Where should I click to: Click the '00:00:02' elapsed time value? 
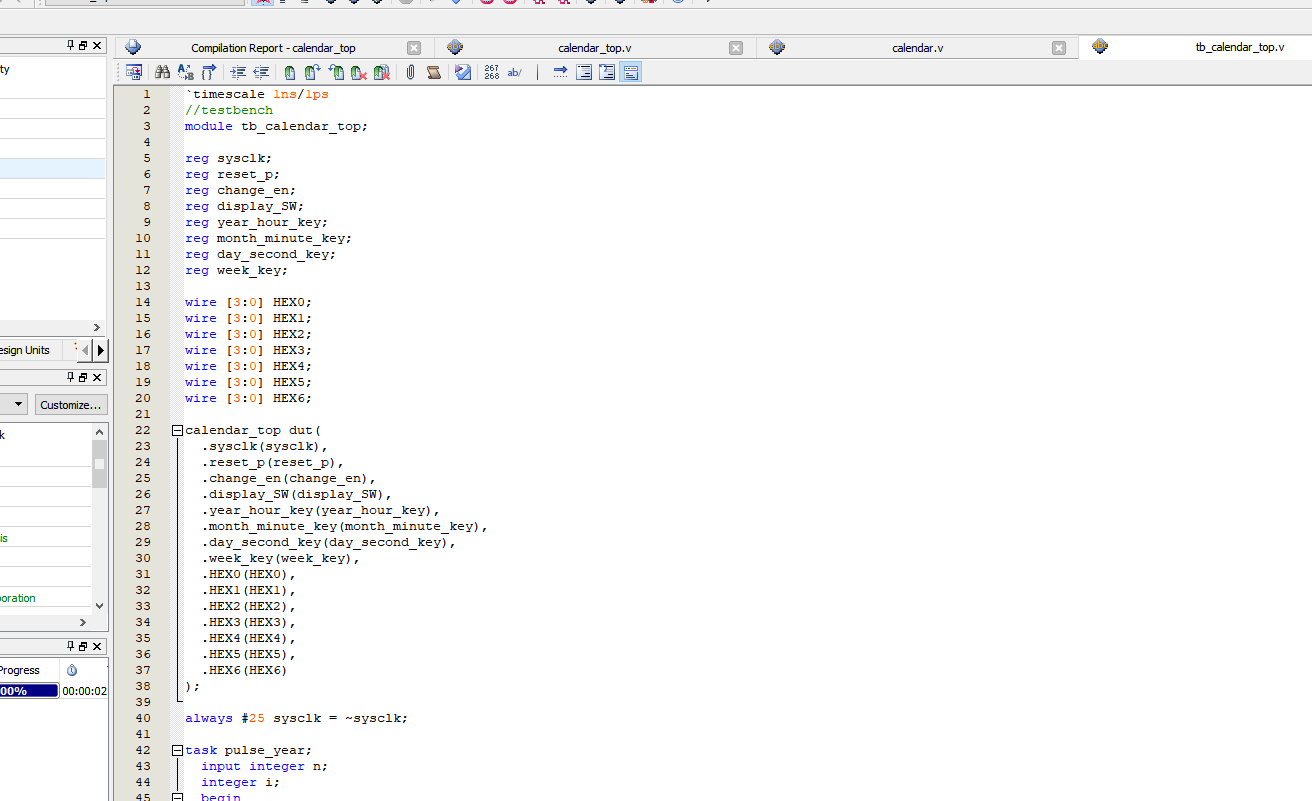click(84, 691)
